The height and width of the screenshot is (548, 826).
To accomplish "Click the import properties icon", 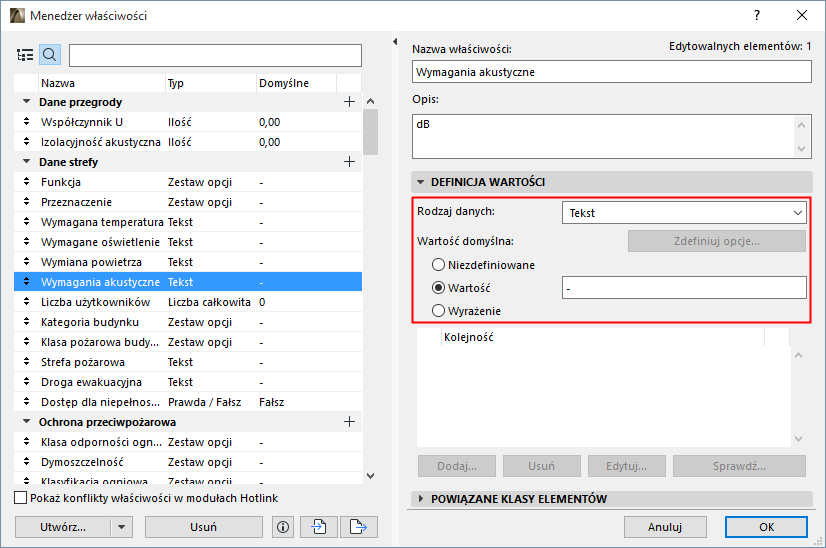I will click(319, 527).
